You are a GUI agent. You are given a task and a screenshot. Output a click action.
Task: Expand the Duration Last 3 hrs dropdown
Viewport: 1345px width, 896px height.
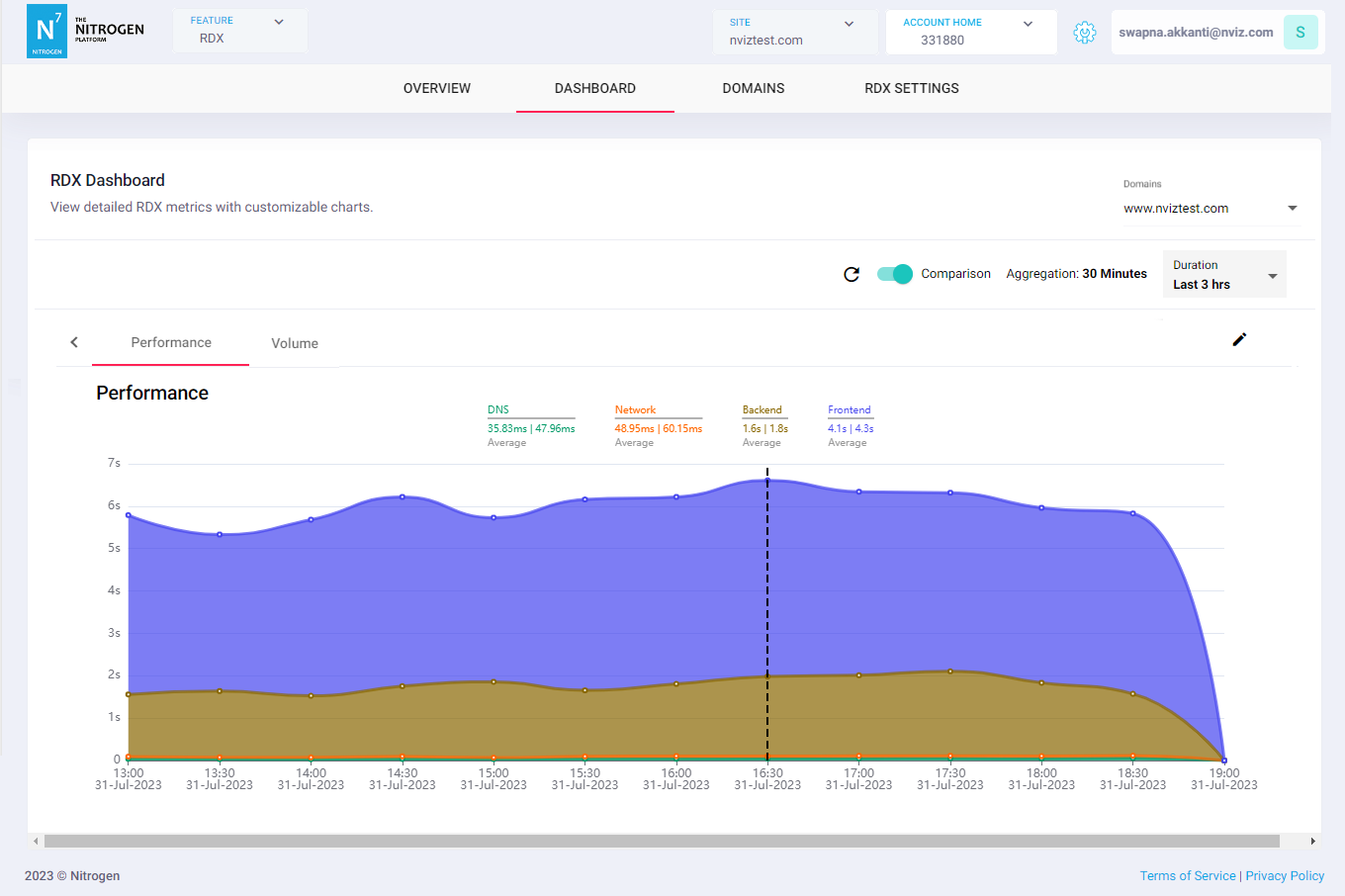tap(1224, 275)
